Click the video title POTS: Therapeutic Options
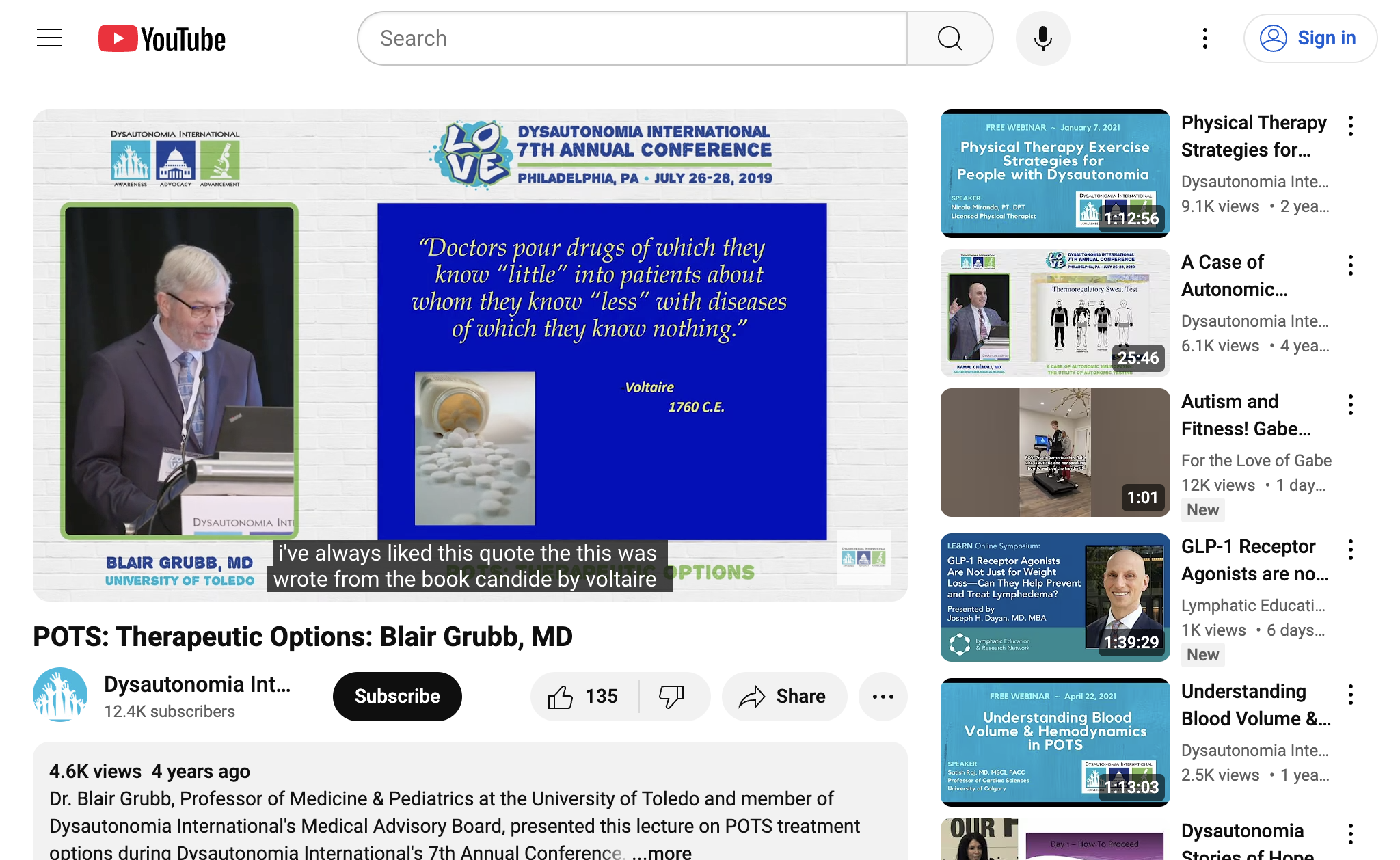Screen dimensions: 1400x860 point(303,636)
